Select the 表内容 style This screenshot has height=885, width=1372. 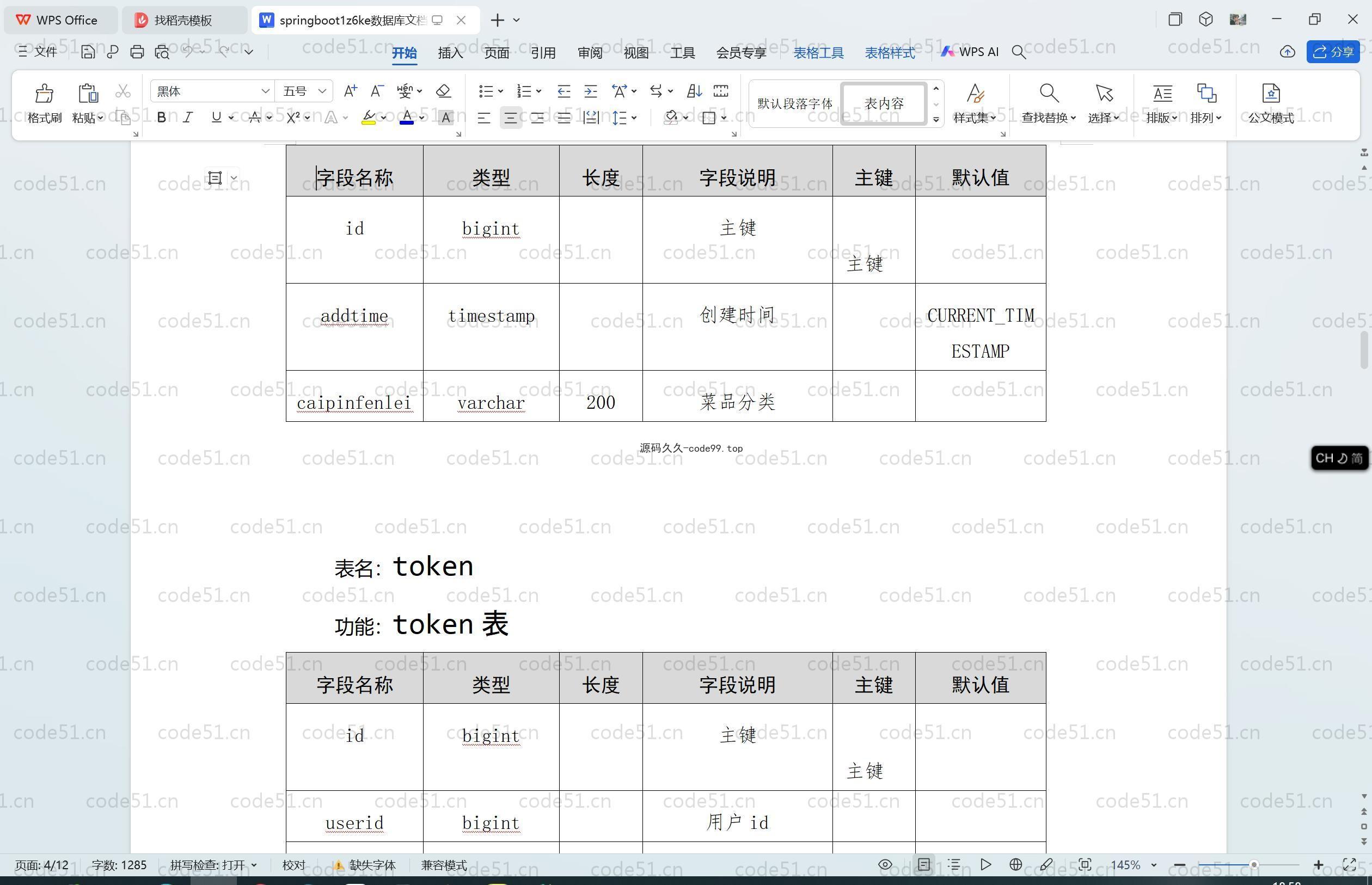[884, 103]
